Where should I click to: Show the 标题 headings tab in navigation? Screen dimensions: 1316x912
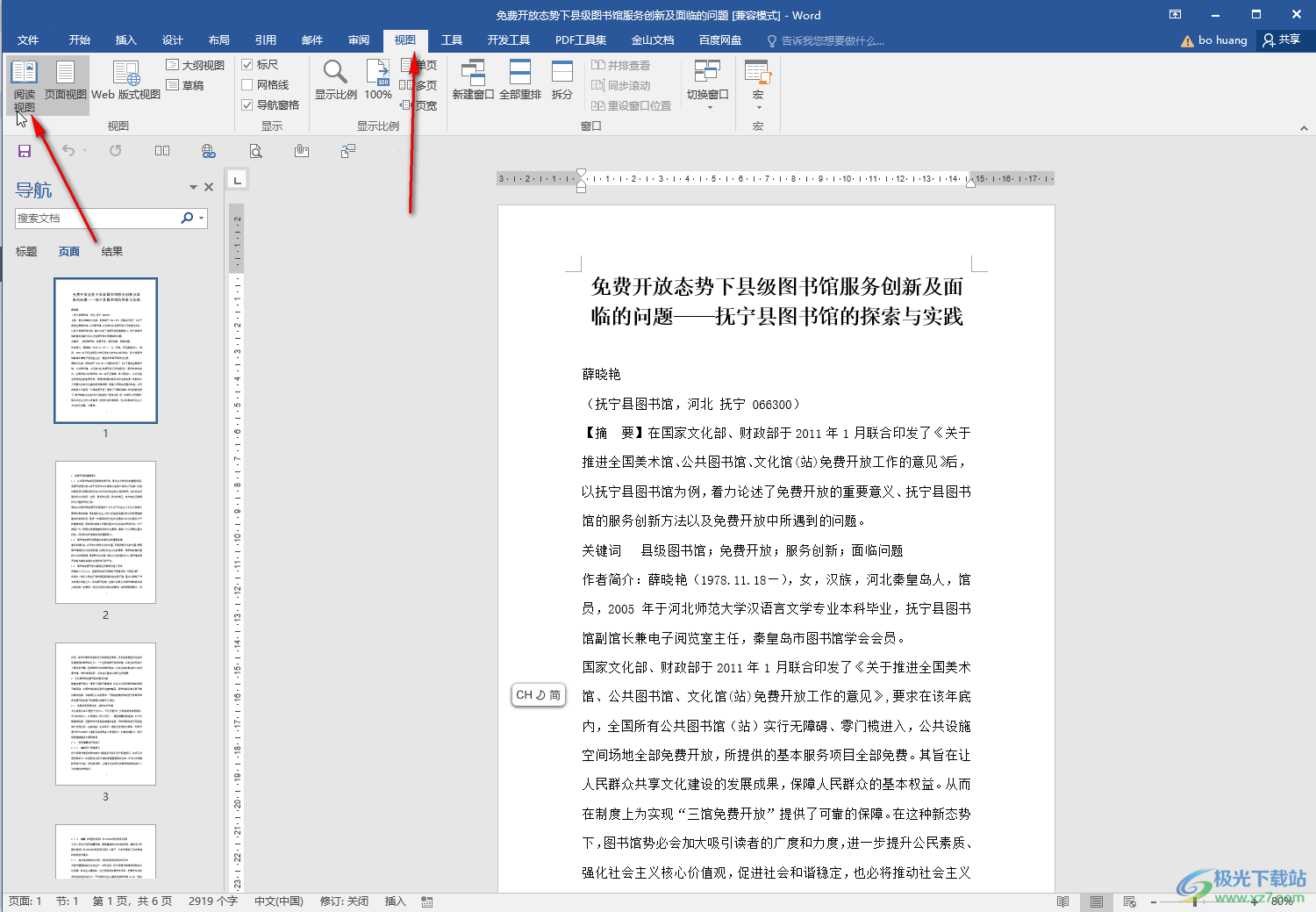tap(26, 252)
